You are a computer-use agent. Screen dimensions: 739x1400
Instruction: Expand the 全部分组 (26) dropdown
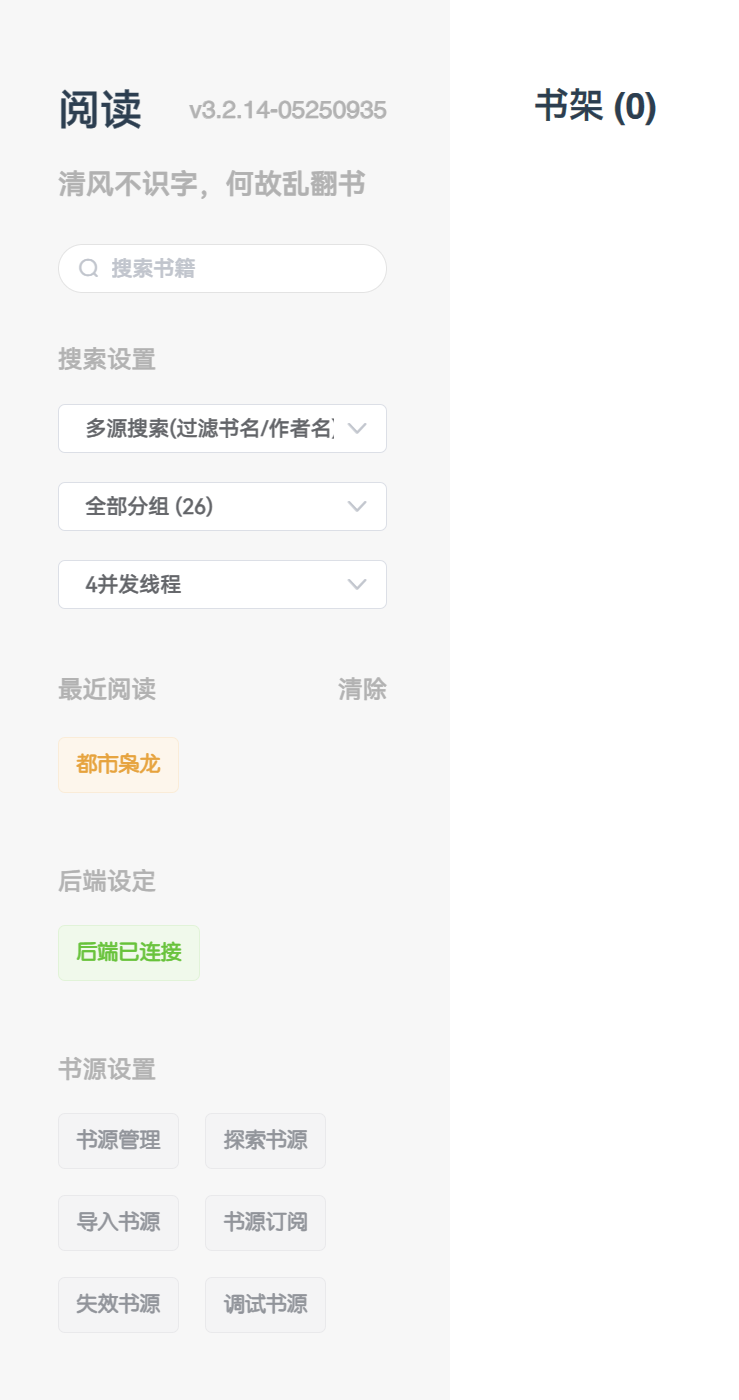coord(222,507)
